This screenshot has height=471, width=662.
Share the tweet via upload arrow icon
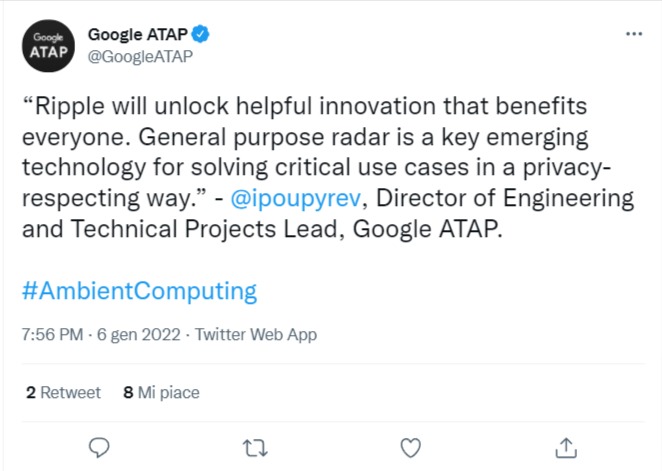point(565,445)
